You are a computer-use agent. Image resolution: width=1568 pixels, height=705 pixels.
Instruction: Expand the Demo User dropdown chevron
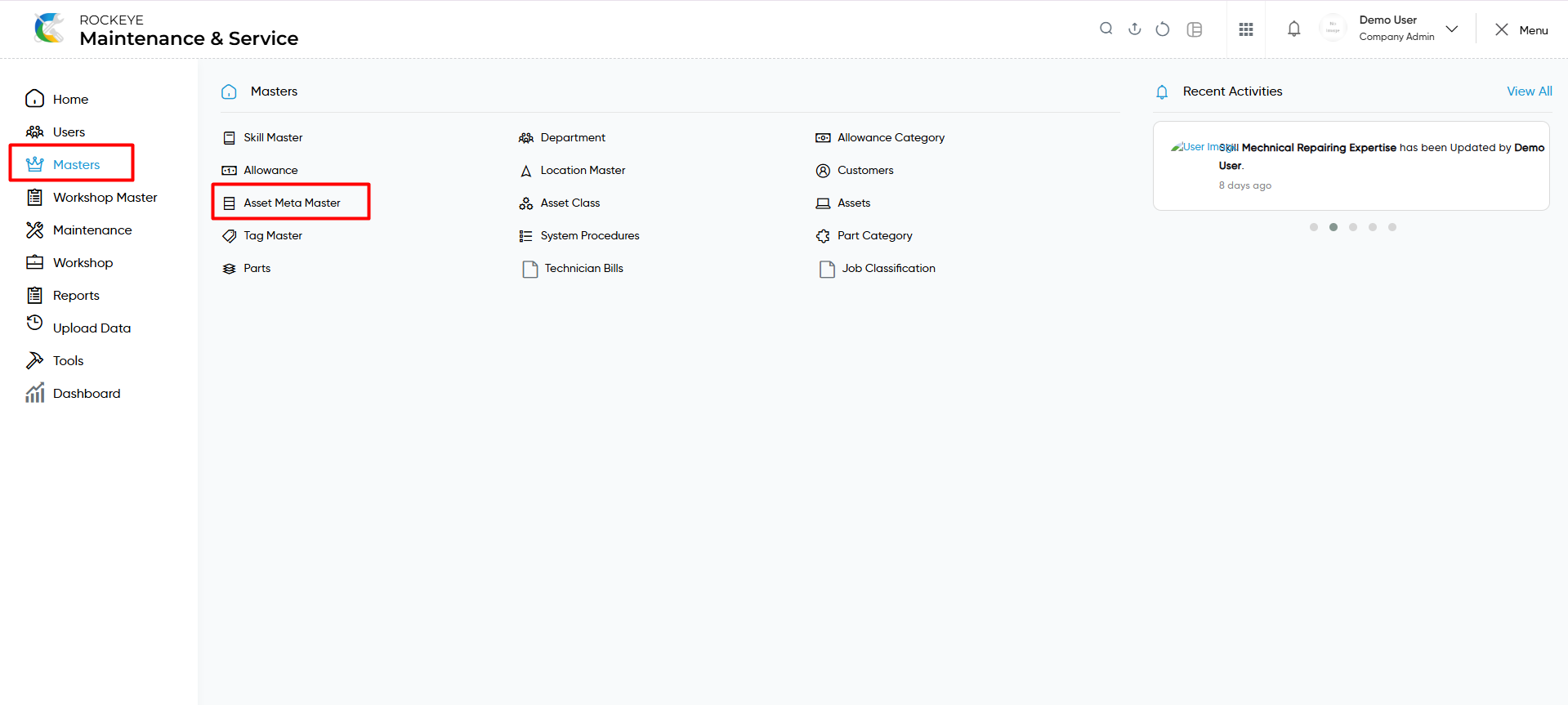tap(1452, 29)
